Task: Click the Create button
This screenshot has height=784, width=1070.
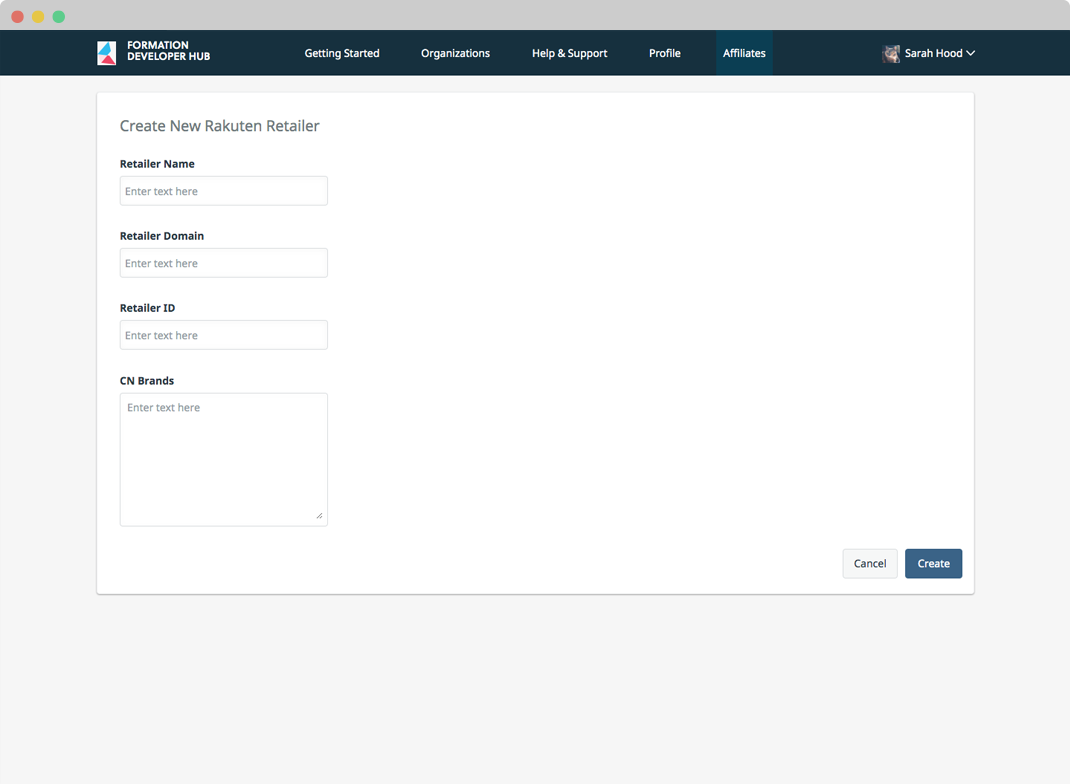Action: coord(934,564)
